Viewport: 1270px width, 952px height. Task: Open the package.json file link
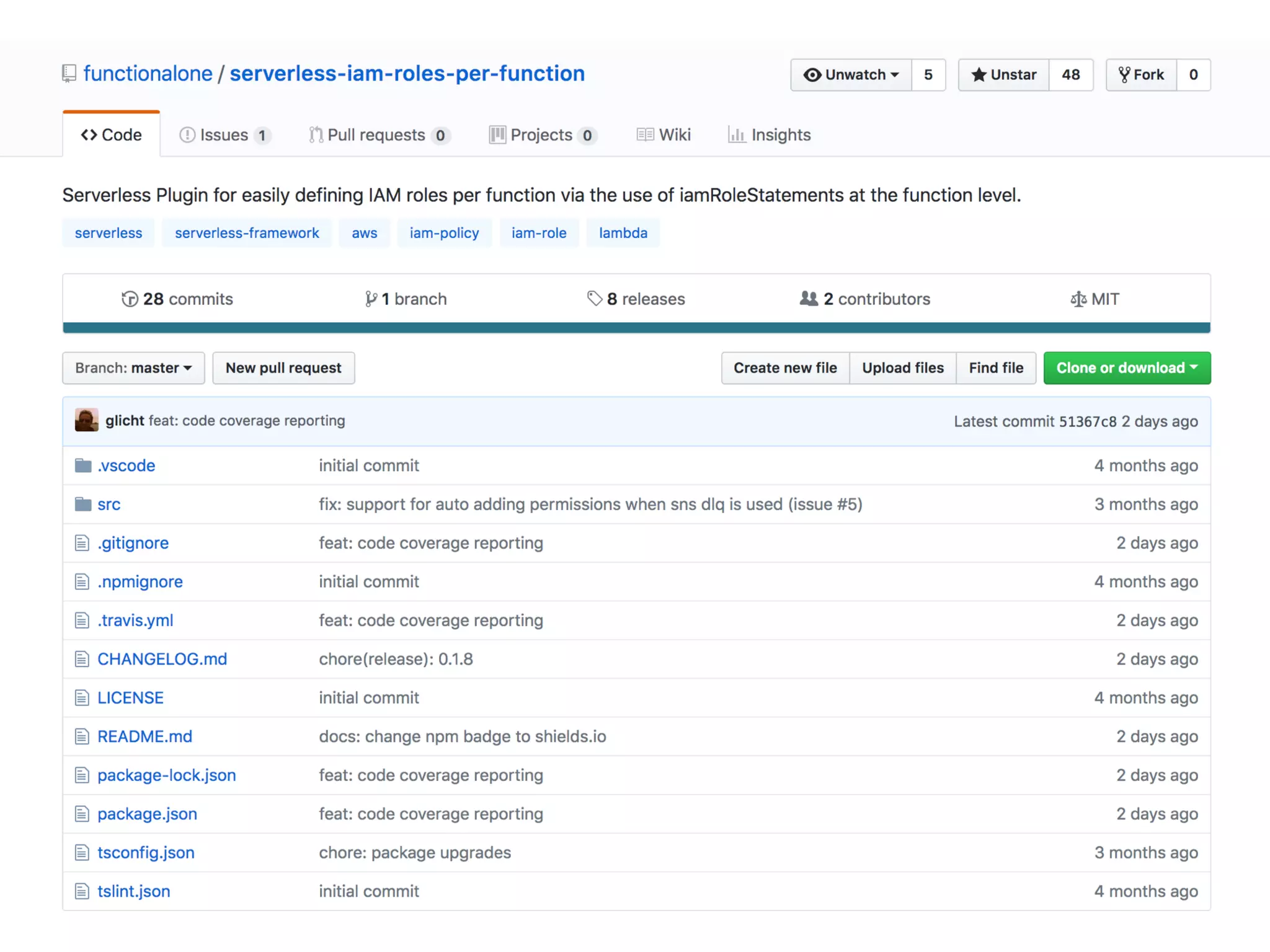click(x=147, y=814)
